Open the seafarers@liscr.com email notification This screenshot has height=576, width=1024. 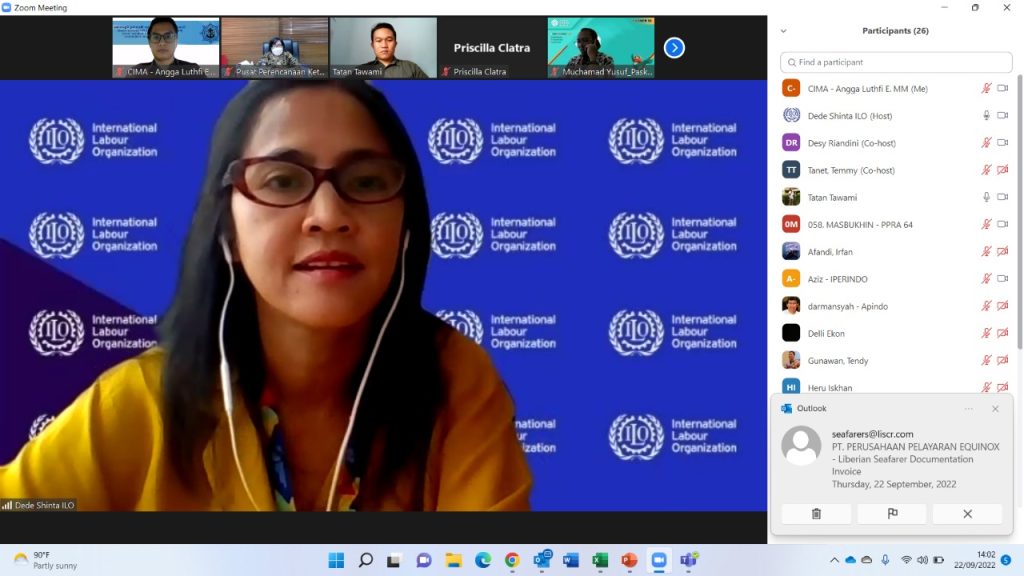[892, 459]
